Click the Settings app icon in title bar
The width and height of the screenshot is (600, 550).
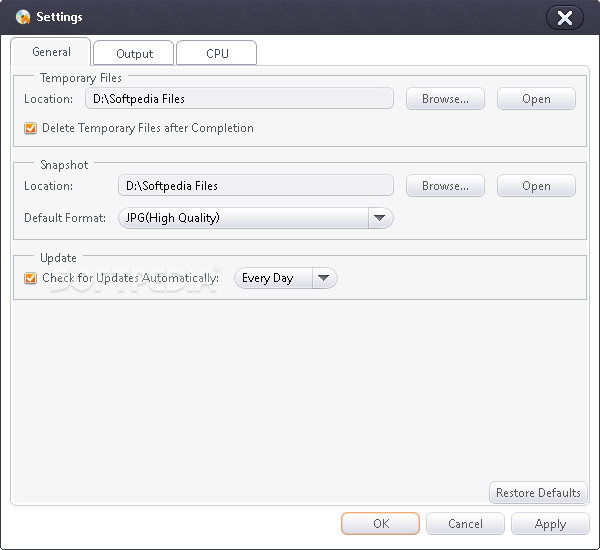tap(23, 17)
